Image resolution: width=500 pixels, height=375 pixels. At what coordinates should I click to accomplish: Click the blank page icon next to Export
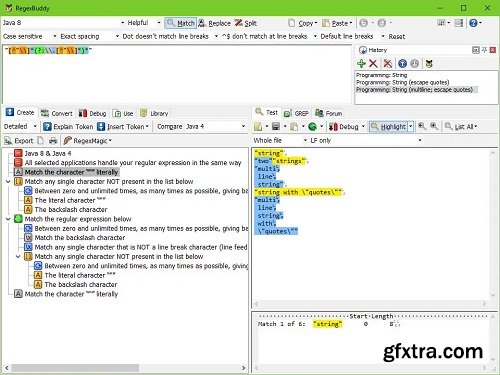pyautogui.click(x=40, y=141)
